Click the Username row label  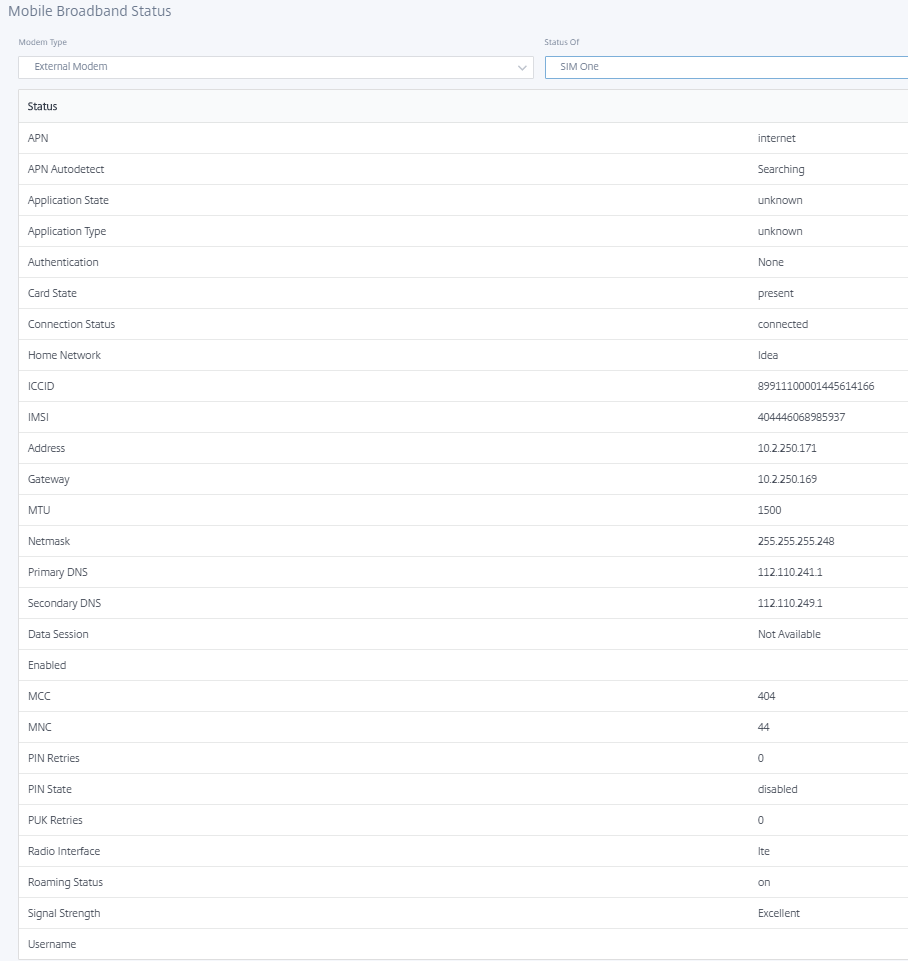point(51,944)
